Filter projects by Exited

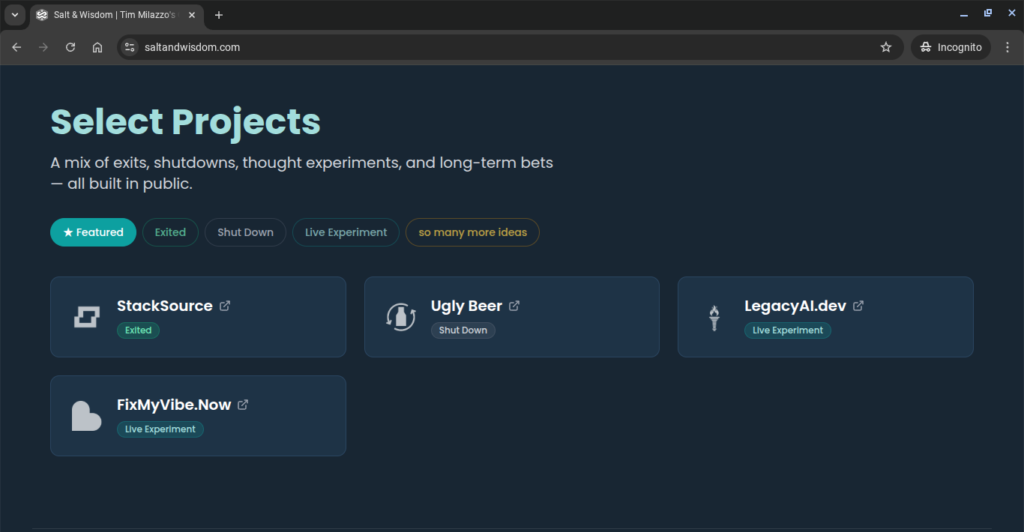(x=170, y=232)
